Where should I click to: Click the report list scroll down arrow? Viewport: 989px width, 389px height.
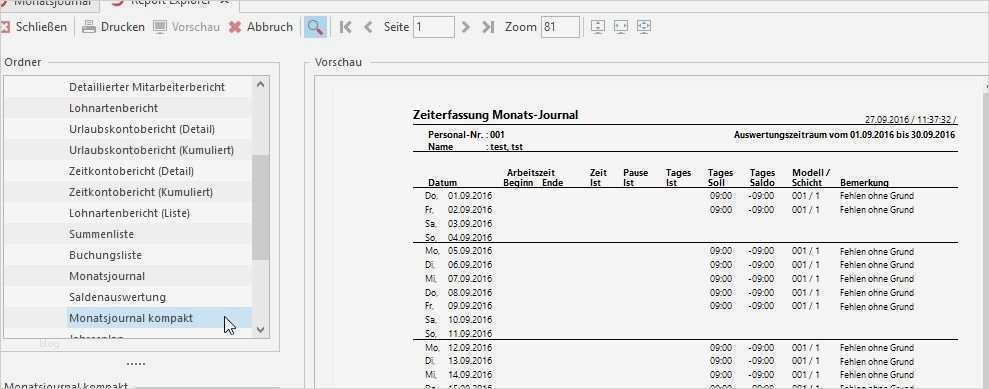pyautogui.click(x=260, y=330)
